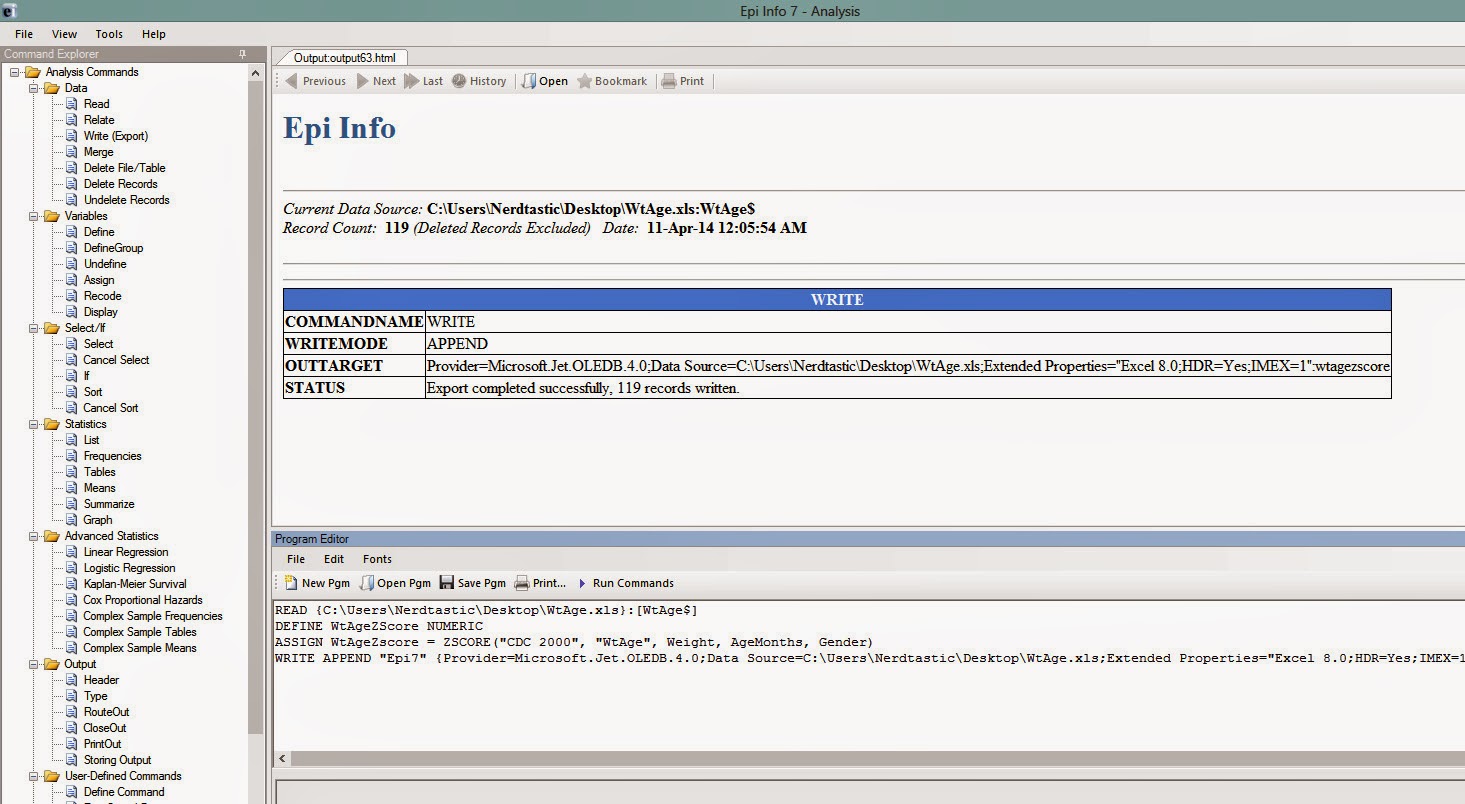Viewport: 1465px width, 804px height.
Task: Select the Output:output63.html tab
Action: coord(345,57)
